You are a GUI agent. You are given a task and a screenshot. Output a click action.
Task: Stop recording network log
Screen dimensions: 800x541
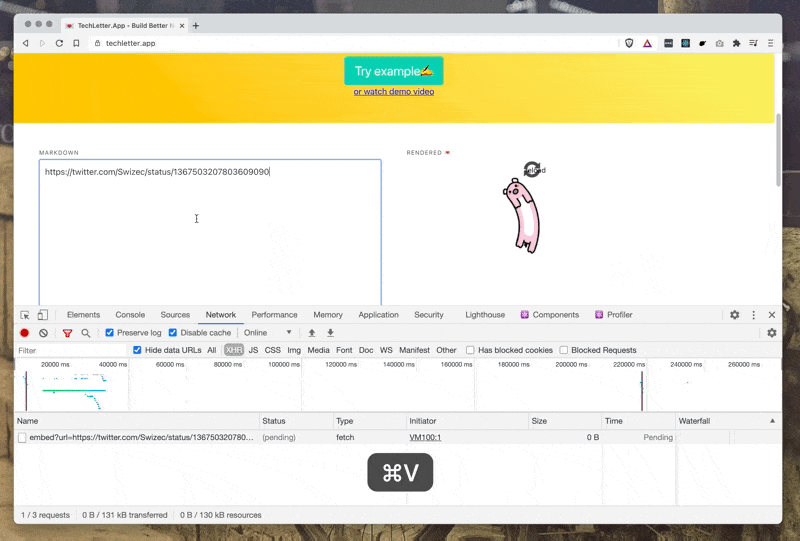(24, 333)
